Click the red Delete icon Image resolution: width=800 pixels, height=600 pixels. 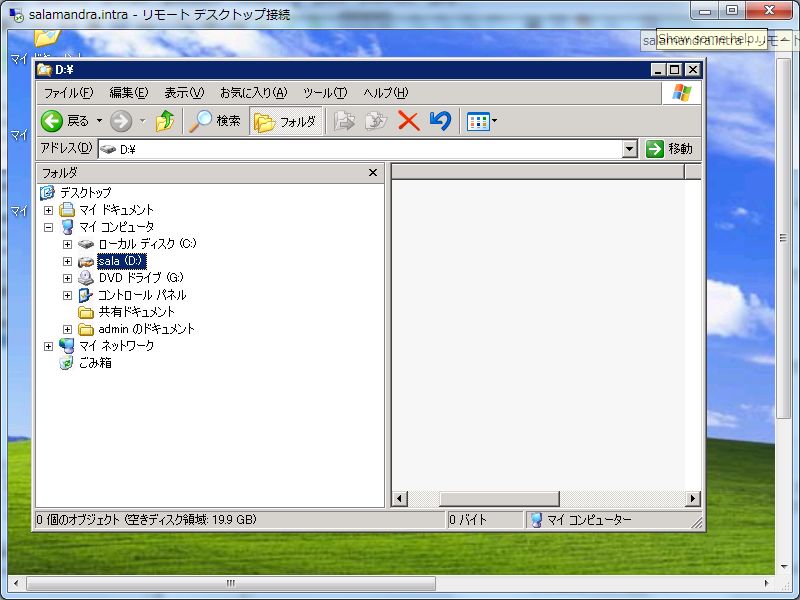(409, 121)
